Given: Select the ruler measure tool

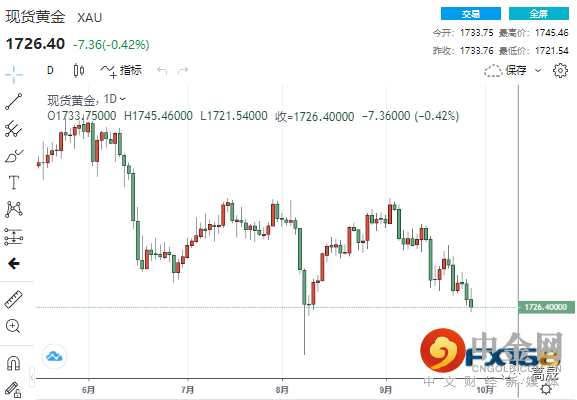Looking at the screenshot, I should click(14, 300).
